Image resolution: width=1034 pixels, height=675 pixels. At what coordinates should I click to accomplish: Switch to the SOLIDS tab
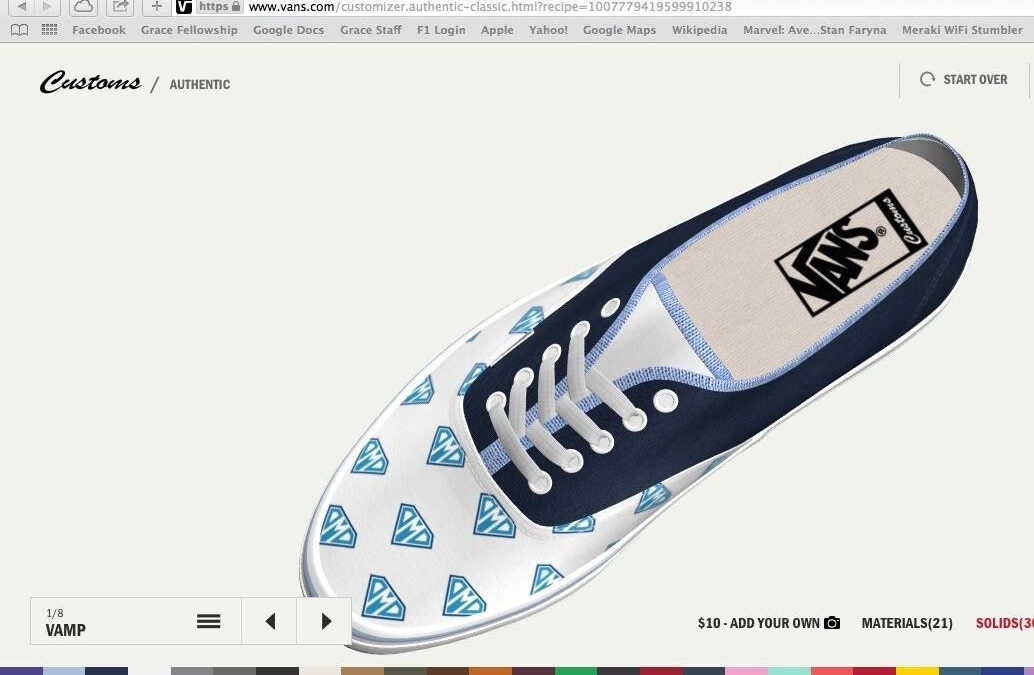click(1004, 623)
